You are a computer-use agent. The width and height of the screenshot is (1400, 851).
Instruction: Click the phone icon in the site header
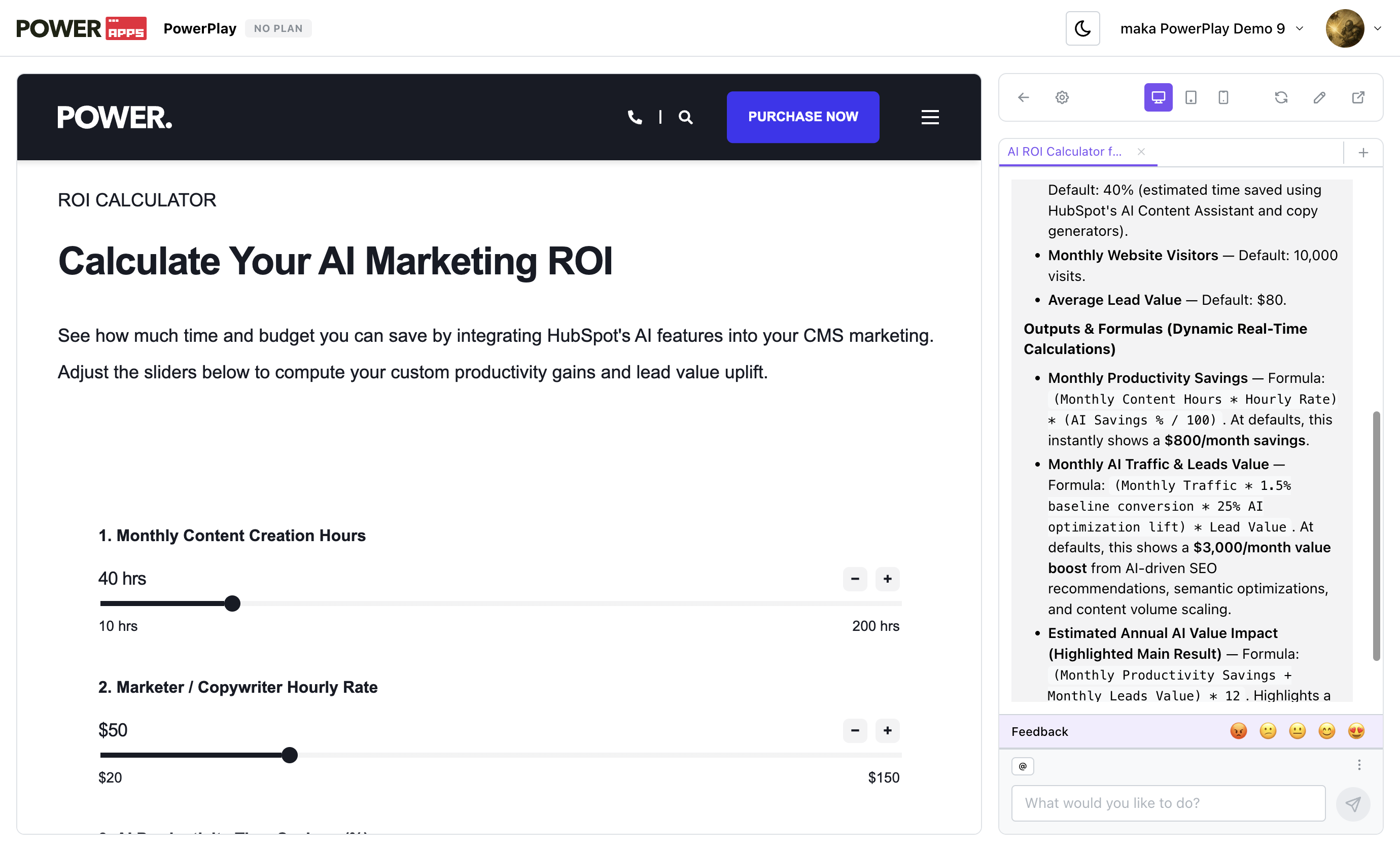[x=635, y=117]
